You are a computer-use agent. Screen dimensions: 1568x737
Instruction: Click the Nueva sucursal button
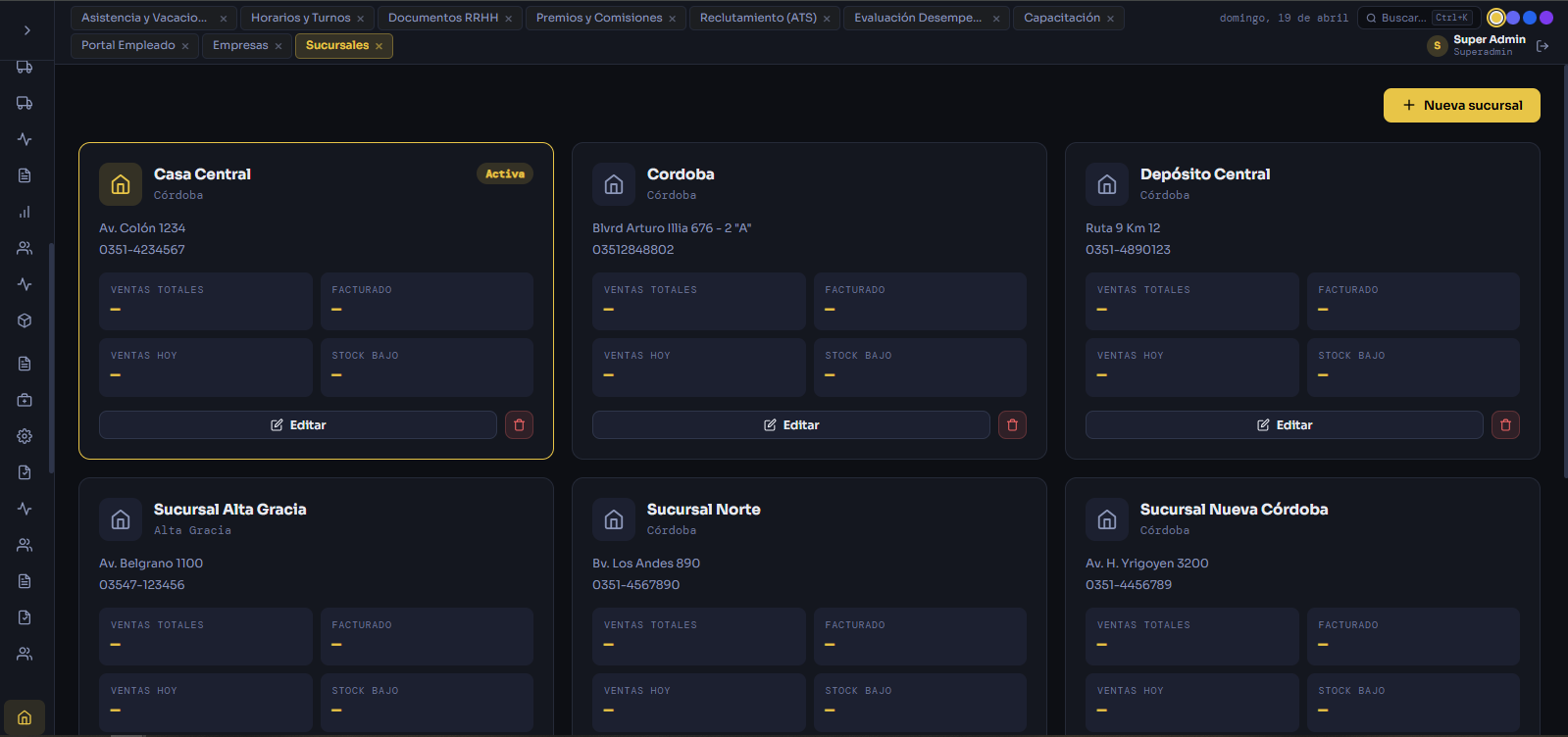pyautogui.click(x=1461, y=105)
